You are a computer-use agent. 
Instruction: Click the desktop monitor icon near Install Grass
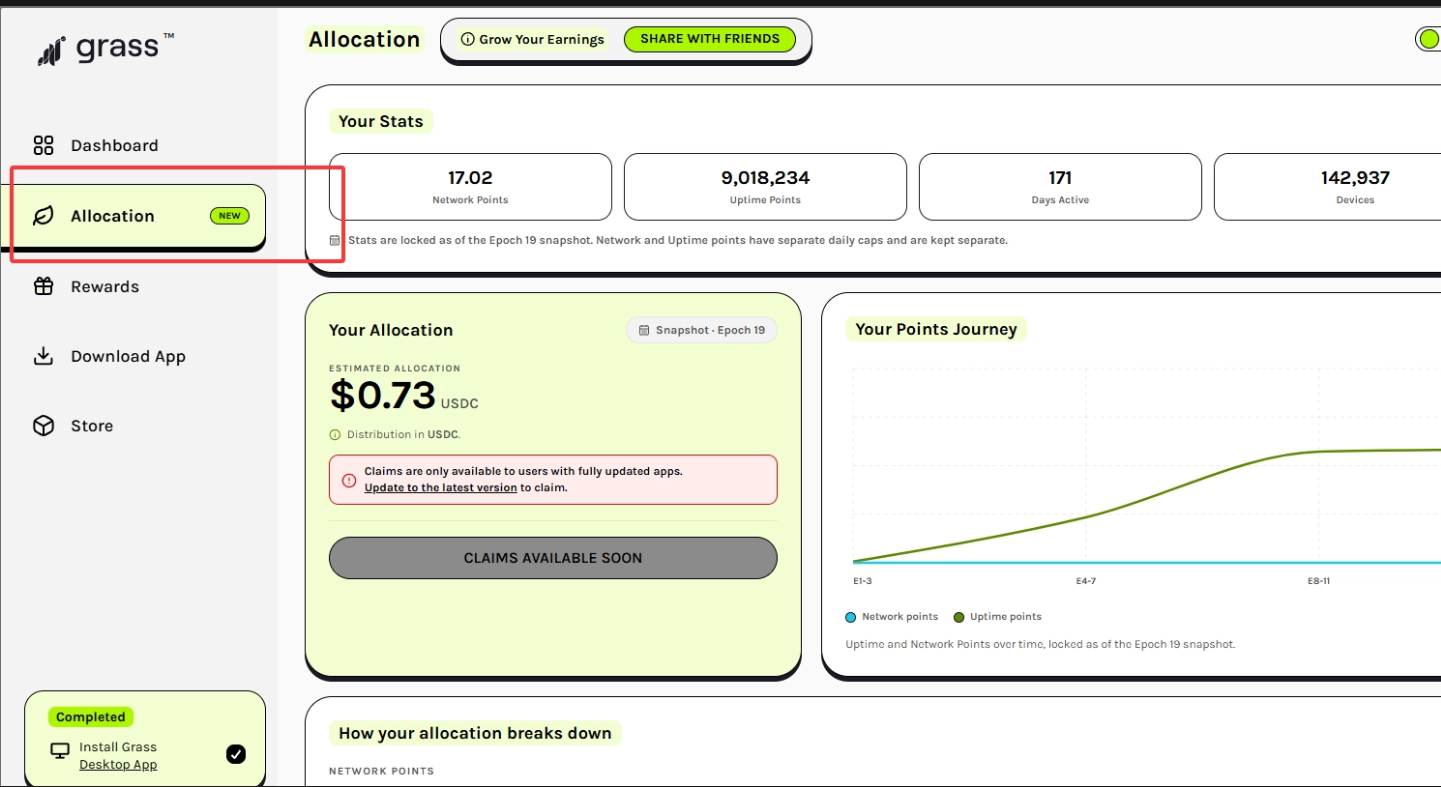click(61, 750)
